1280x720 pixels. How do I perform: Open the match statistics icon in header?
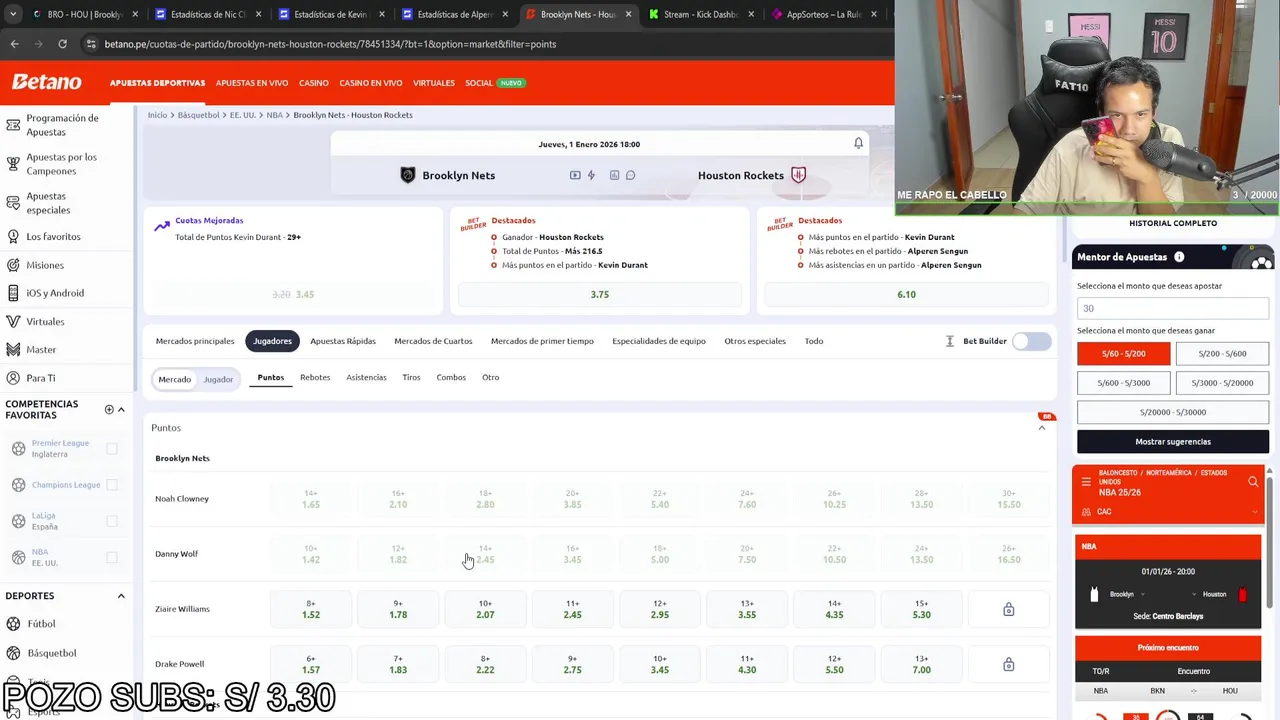tap(614, 175)
